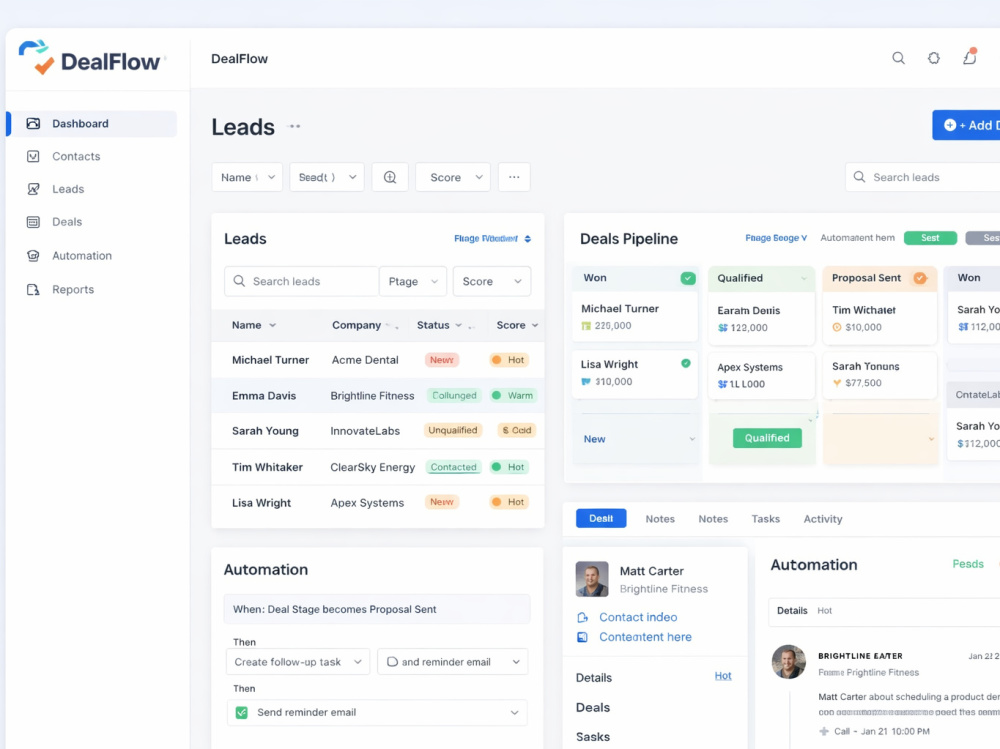Click the Acme Dental company cell
The image size is (1000, 749).
(365, 360)
